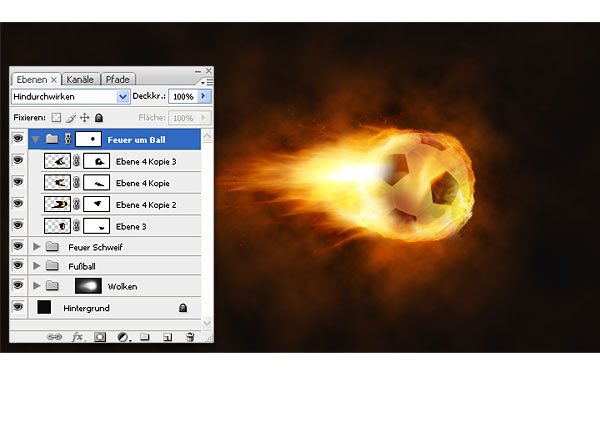Hide the Hintergrund layer
The height and width of the screenshot is (427, 600).
[18, 306]
